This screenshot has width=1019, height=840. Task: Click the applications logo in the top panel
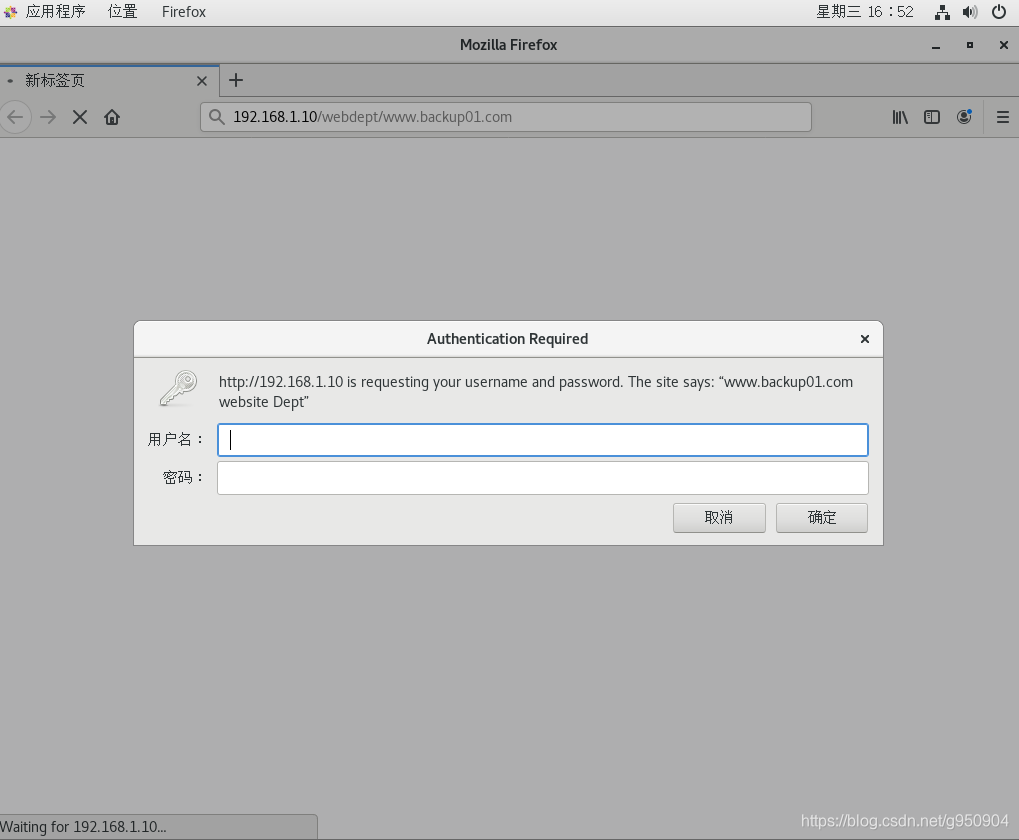(10, 12)
